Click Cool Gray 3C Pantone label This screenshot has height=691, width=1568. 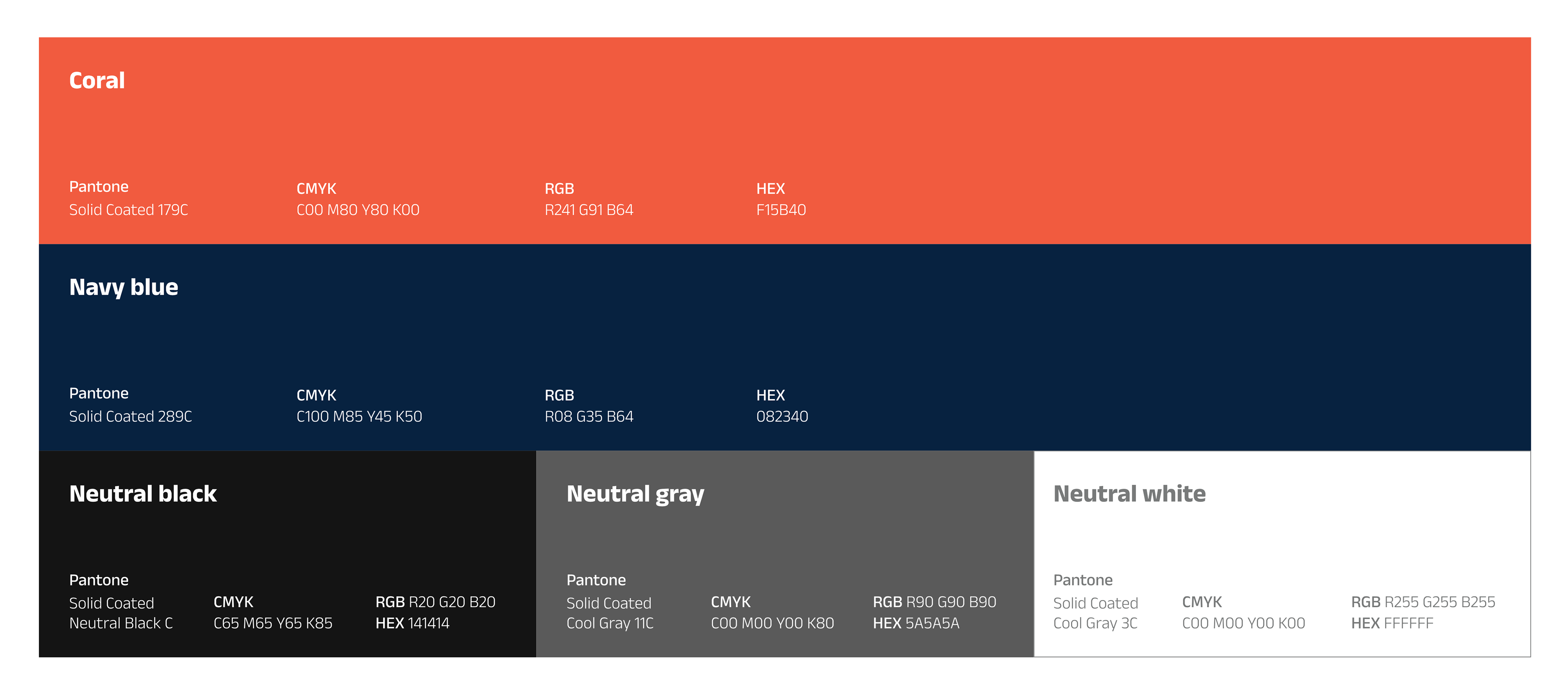(1095, 623)
